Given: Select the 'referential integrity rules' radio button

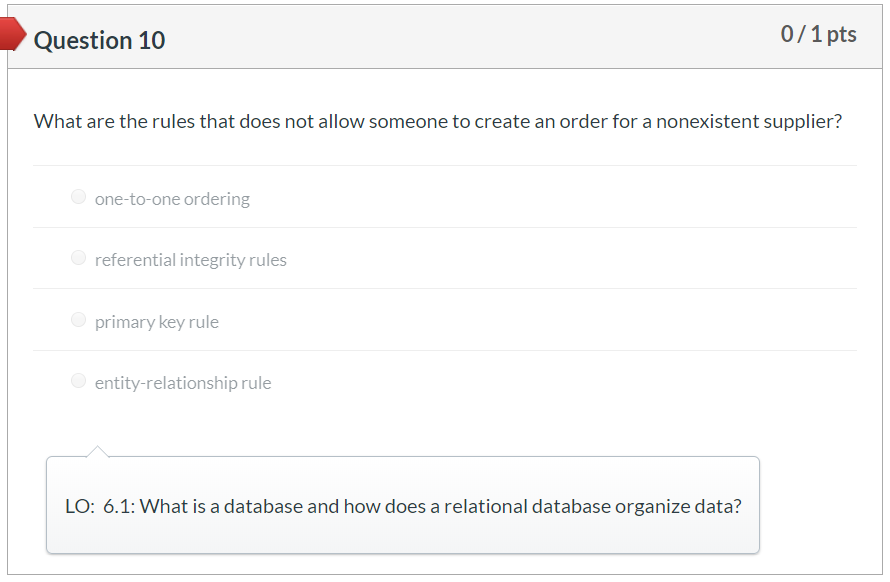Looking at the screenshot, I should click(78, 257).
